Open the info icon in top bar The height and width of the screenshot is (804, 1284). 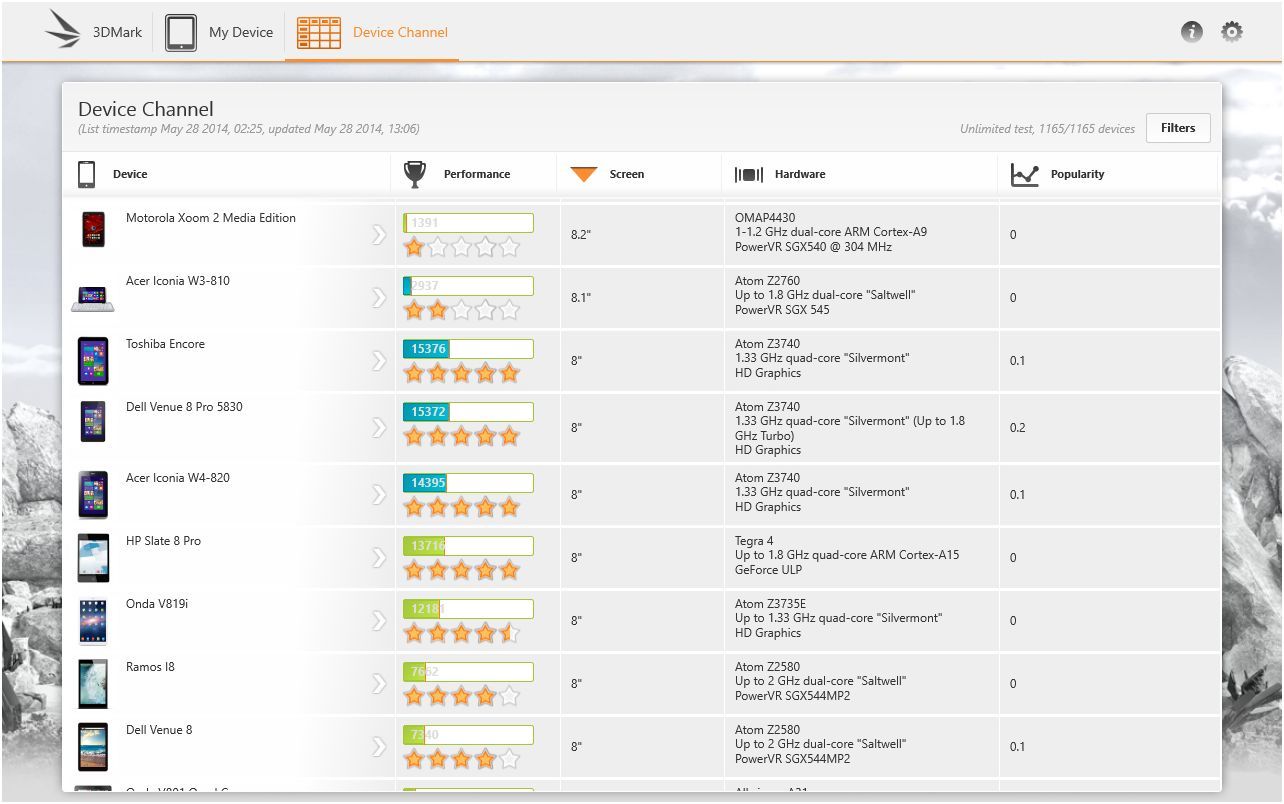(x=1191, y=32)
